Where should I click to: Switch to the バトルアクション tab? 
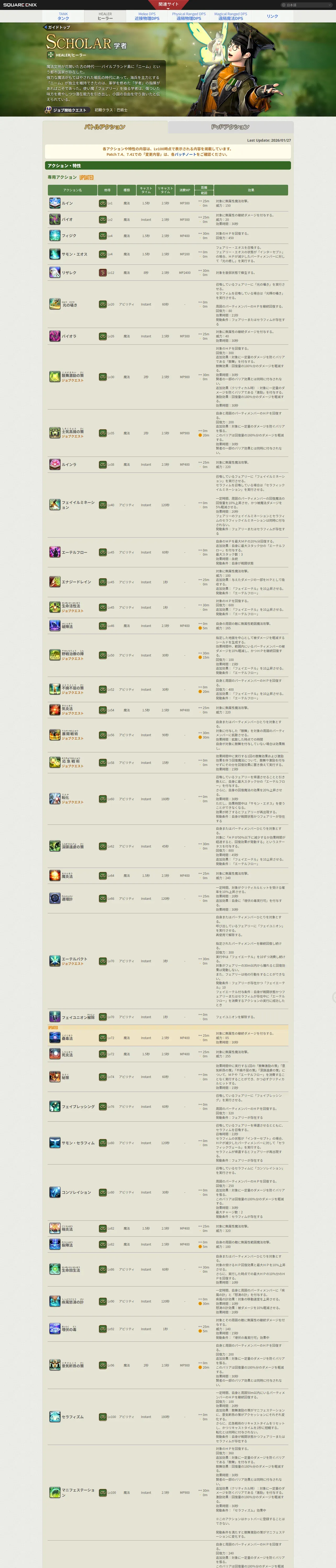point(105,127)
